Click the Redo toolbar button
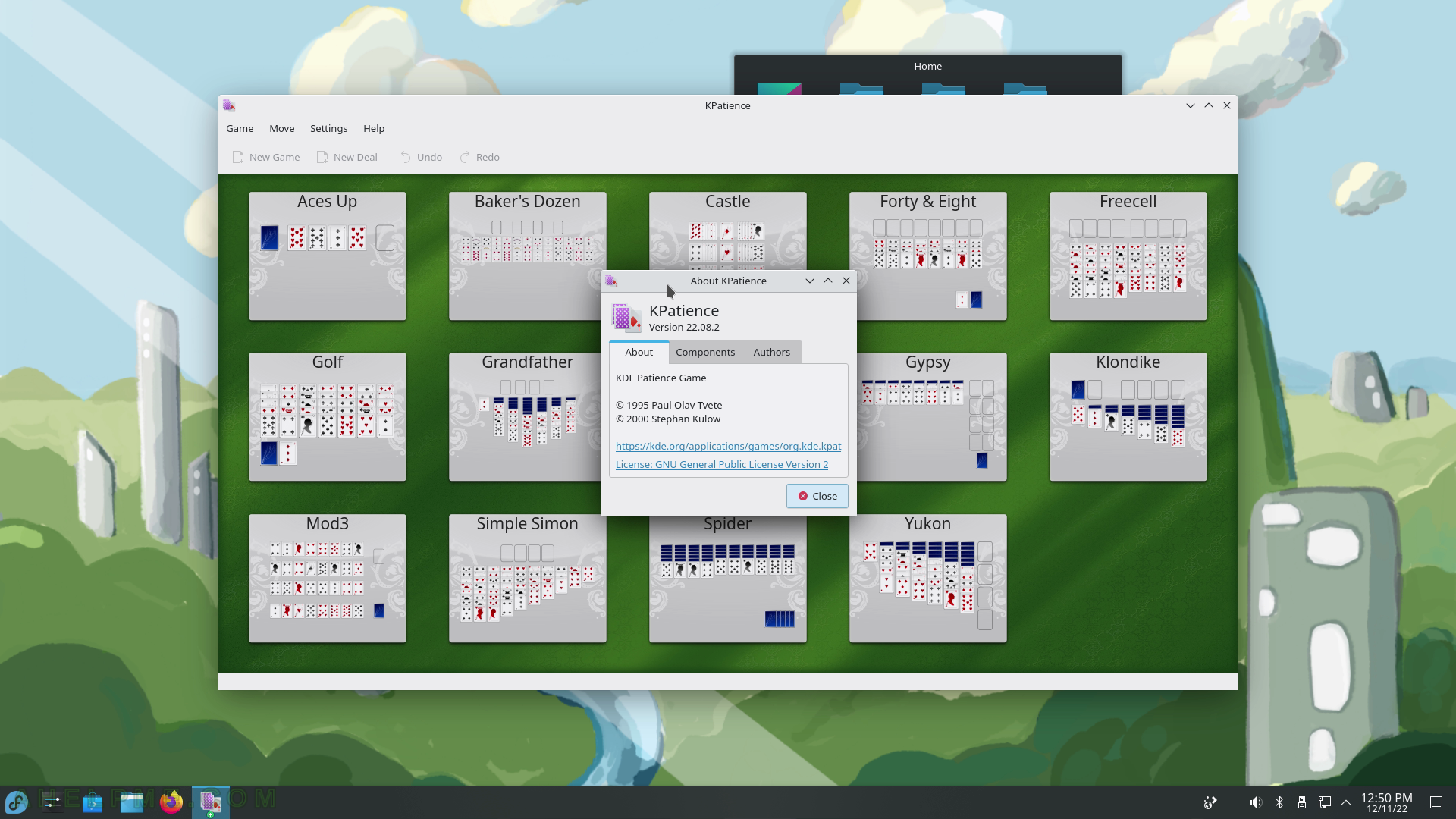 click(x=480, y=157)
